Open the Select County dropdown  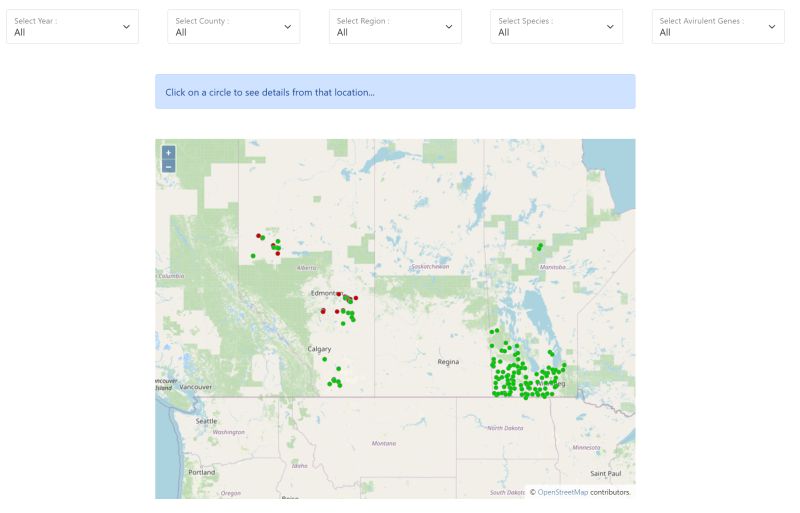coord(234,27)
